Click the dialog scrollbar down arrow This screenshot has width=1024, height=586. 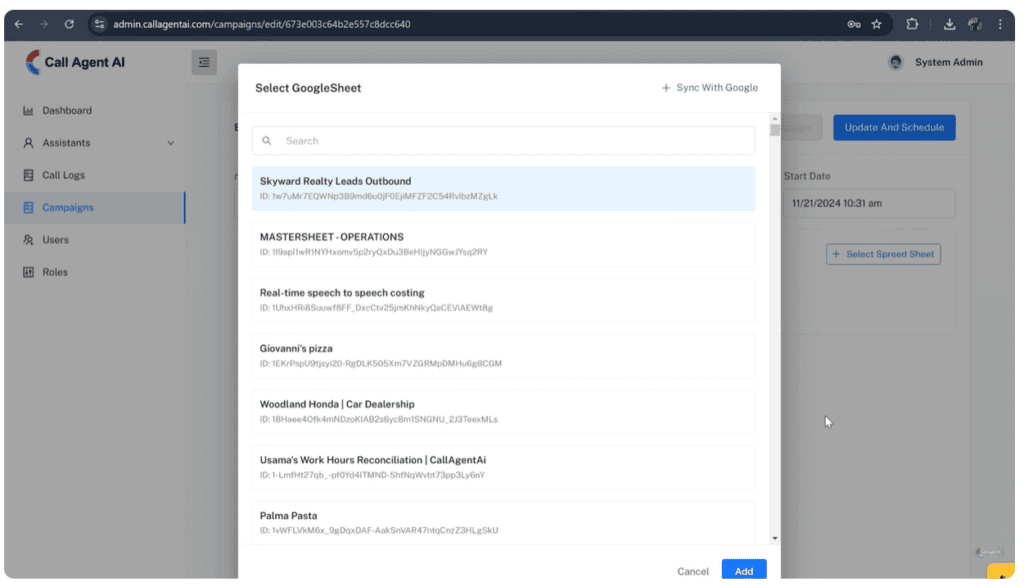(775, 539)
